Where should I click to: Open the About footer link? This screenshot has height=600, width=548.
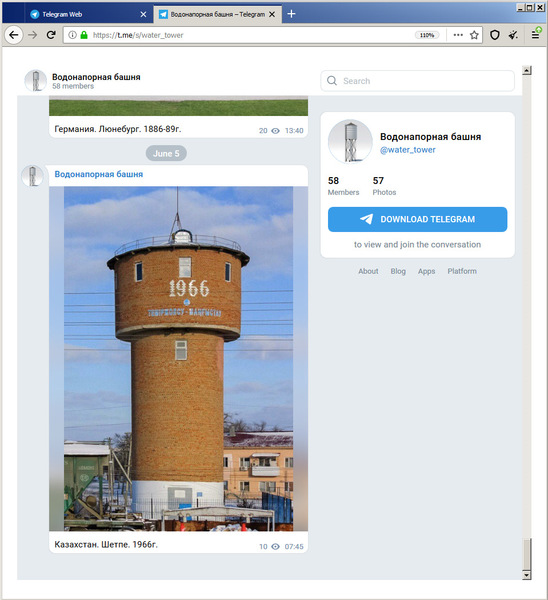(x=368, y=271)
